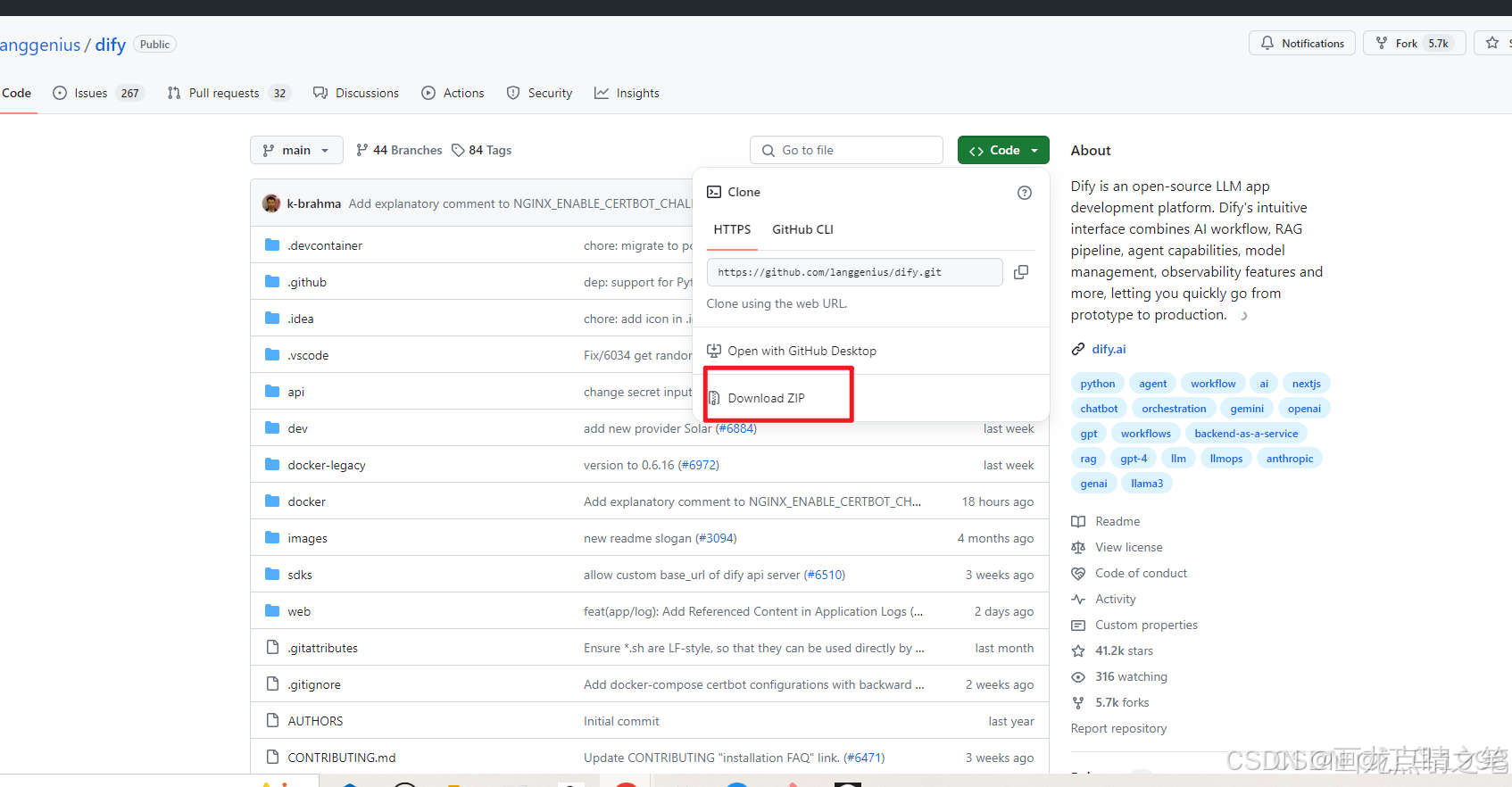This screenshot has height=787, width=1512.
Task: Choose Open with GitHub Desktop
Action: (802, 351)
